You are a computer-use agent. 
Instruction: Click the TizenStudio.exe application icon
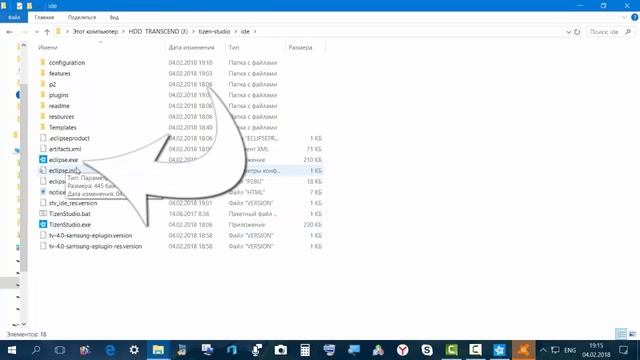[43, 224]
